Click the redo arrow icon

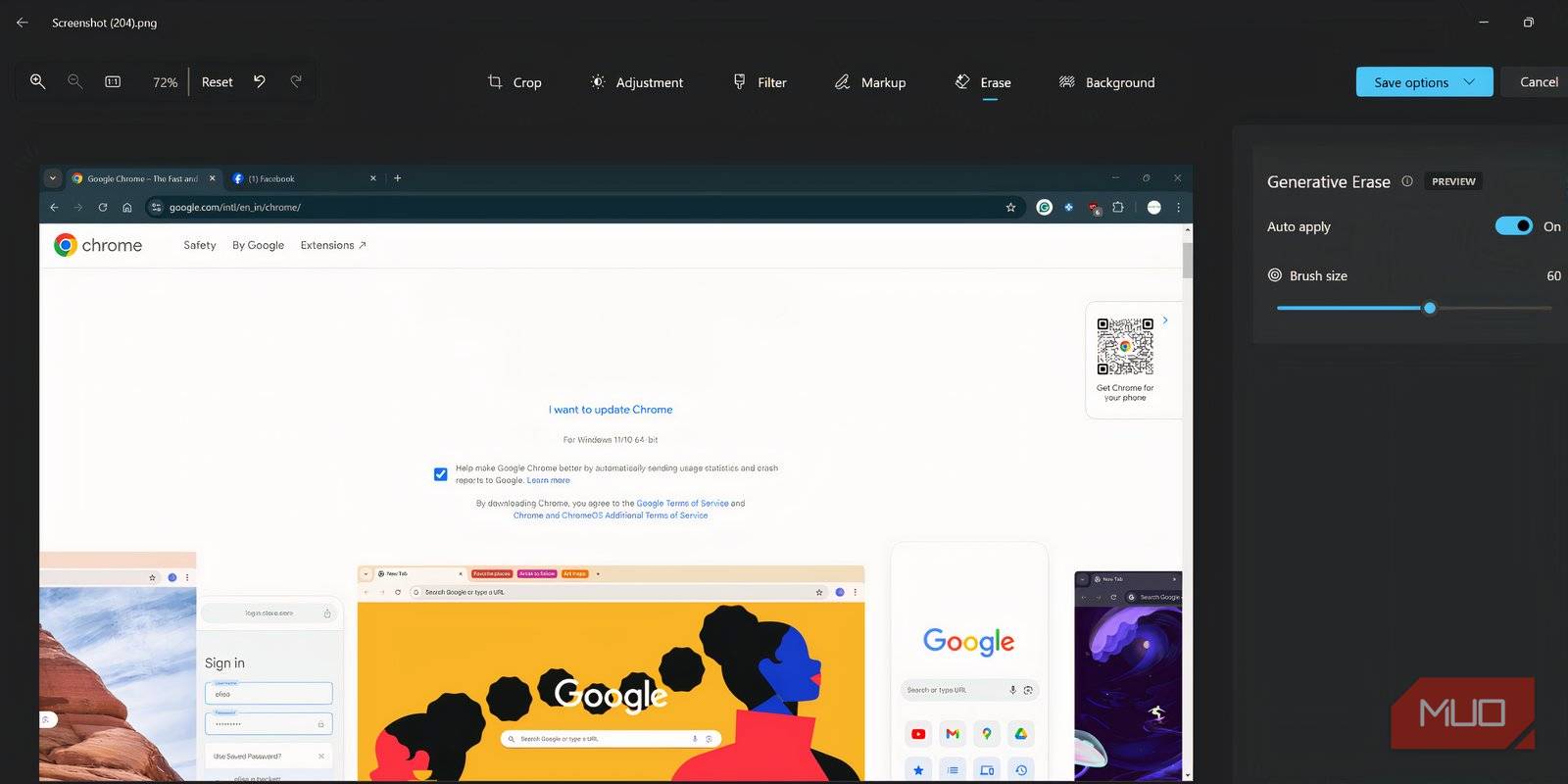click(x=296, y=81)
